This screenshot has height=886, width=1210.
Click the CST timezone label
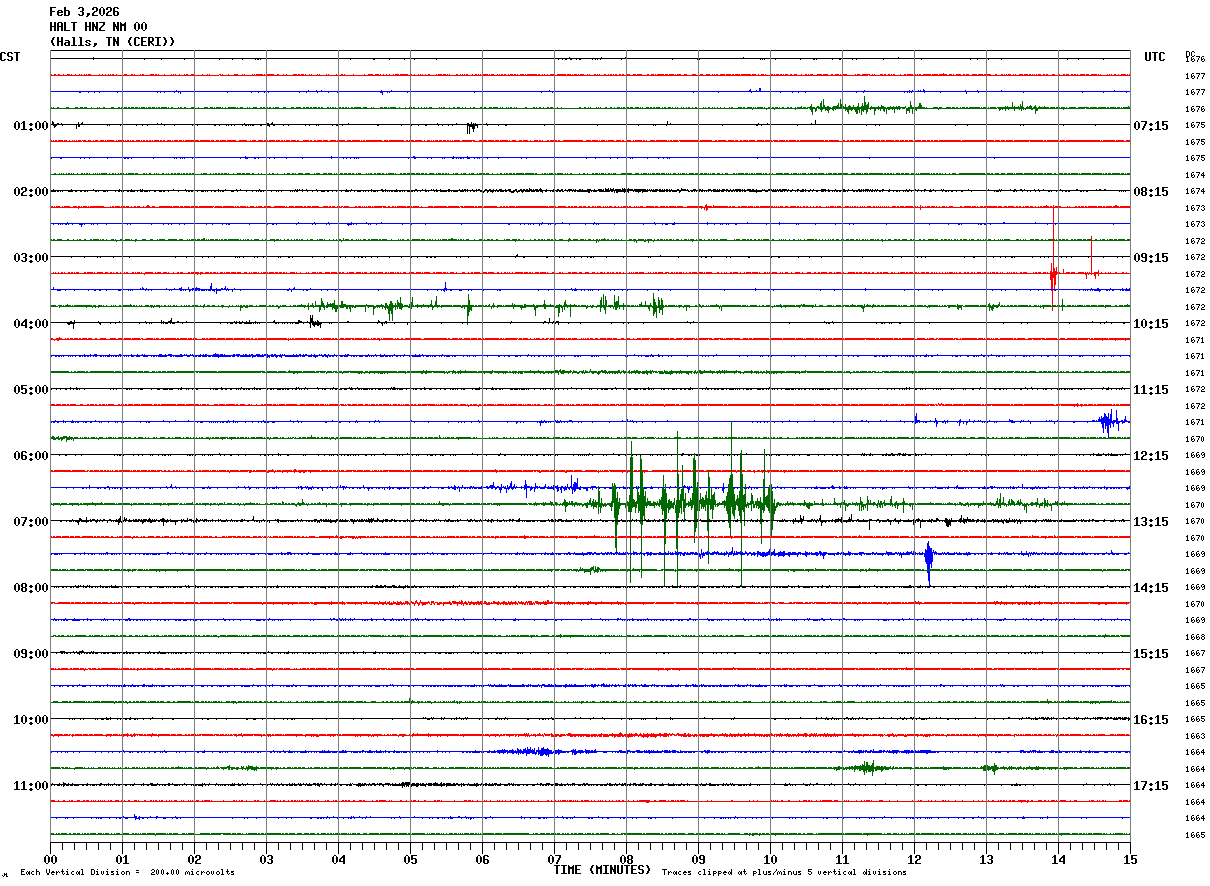point(10,57)
